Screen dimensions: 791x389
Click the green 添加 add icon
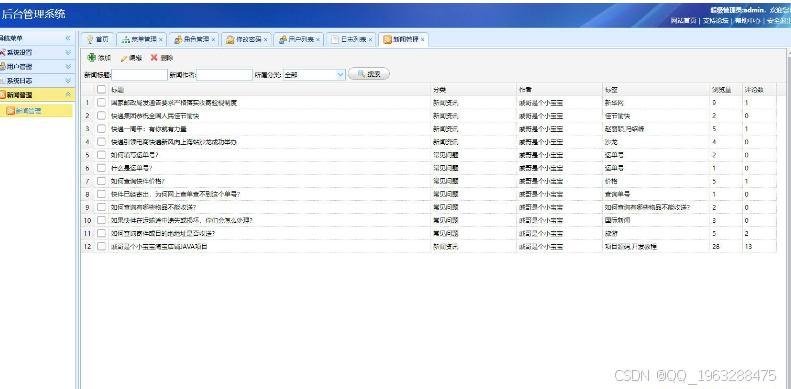pyautogui.click(x=91, y=58)
